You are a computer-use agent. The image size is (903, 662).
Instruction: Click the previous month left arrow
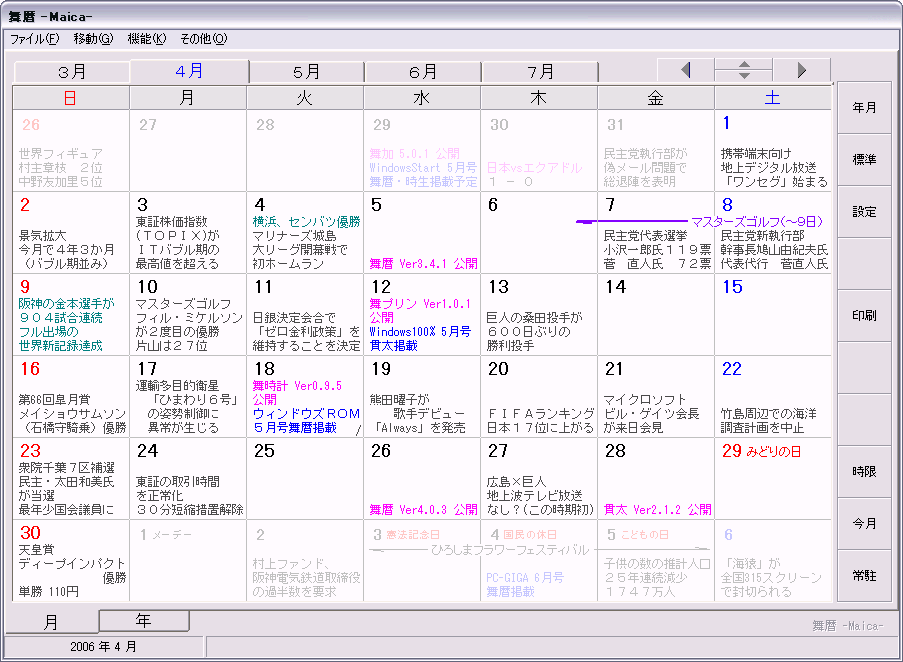[685, 70]
